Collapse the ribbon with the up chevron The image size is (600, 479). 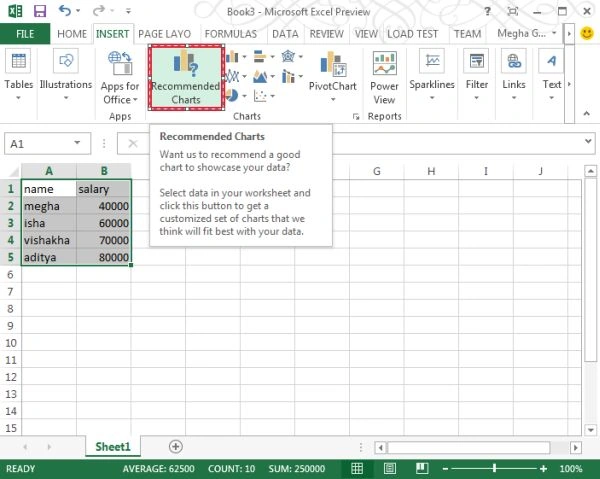[x=587, y=114]
